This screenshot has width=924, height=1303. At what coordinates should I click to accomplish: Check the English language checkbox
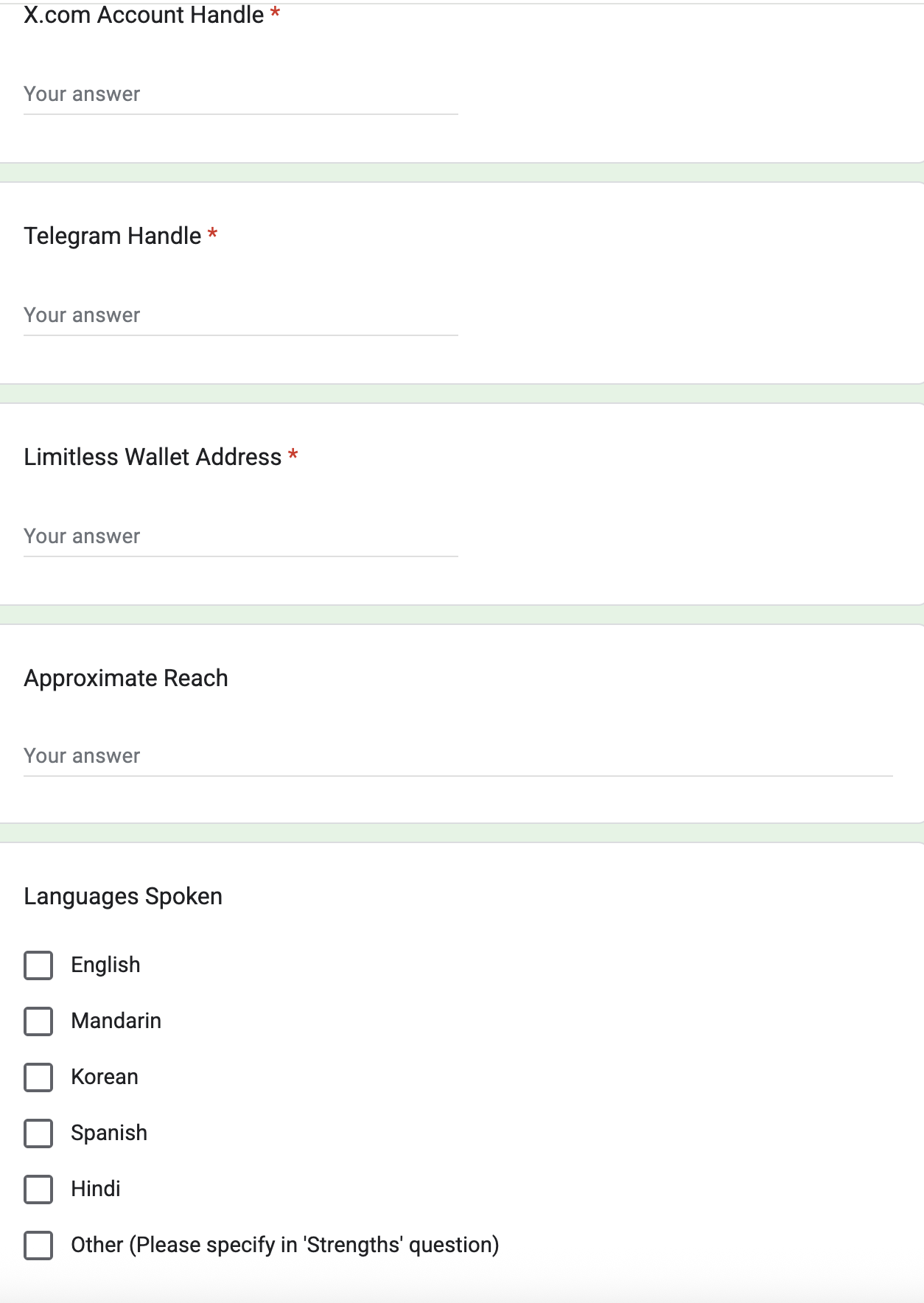pos(38,965)
